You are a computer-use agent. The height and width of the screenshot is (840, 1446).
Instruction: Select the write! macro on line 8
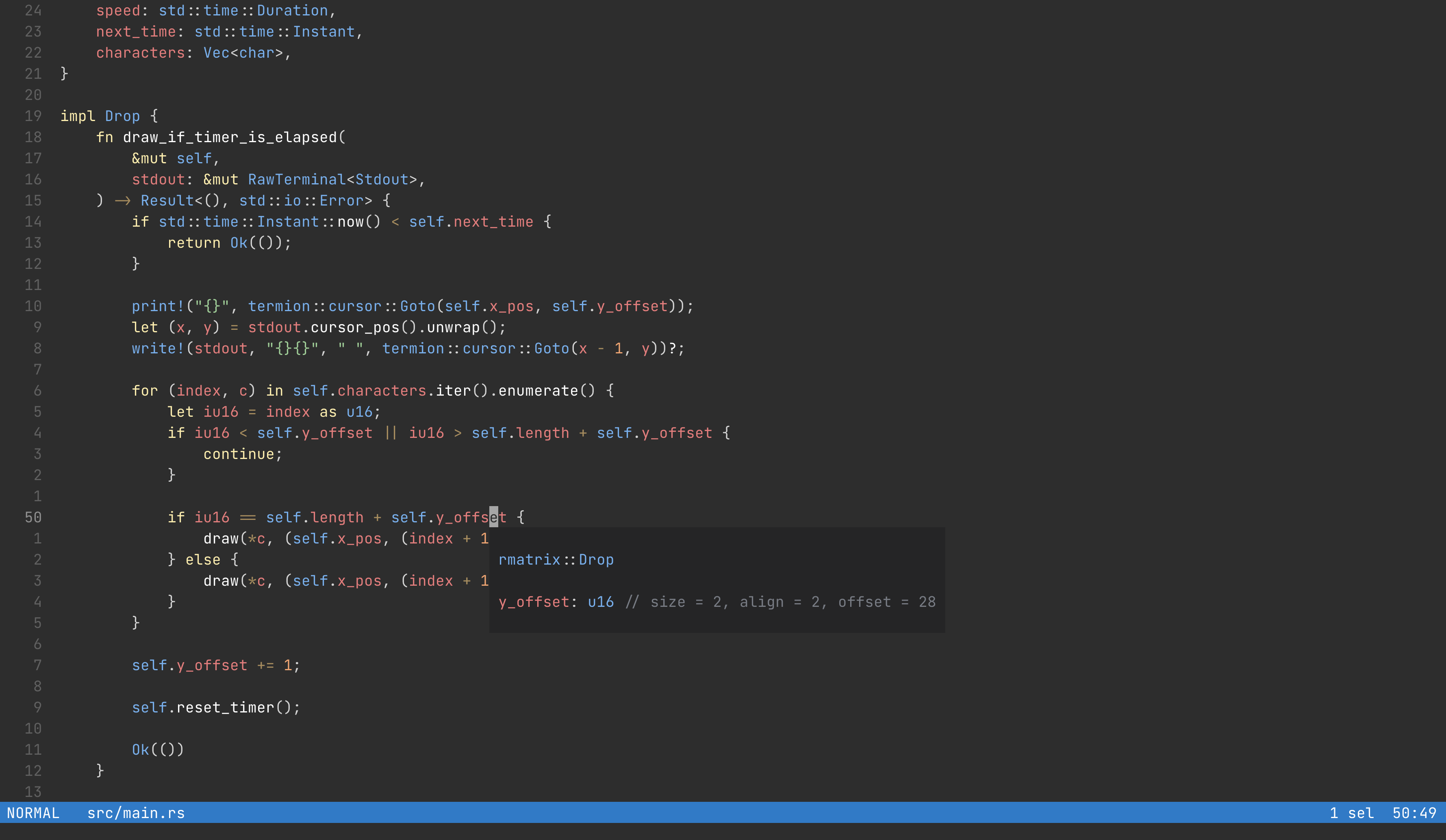(x=156, y=348)
